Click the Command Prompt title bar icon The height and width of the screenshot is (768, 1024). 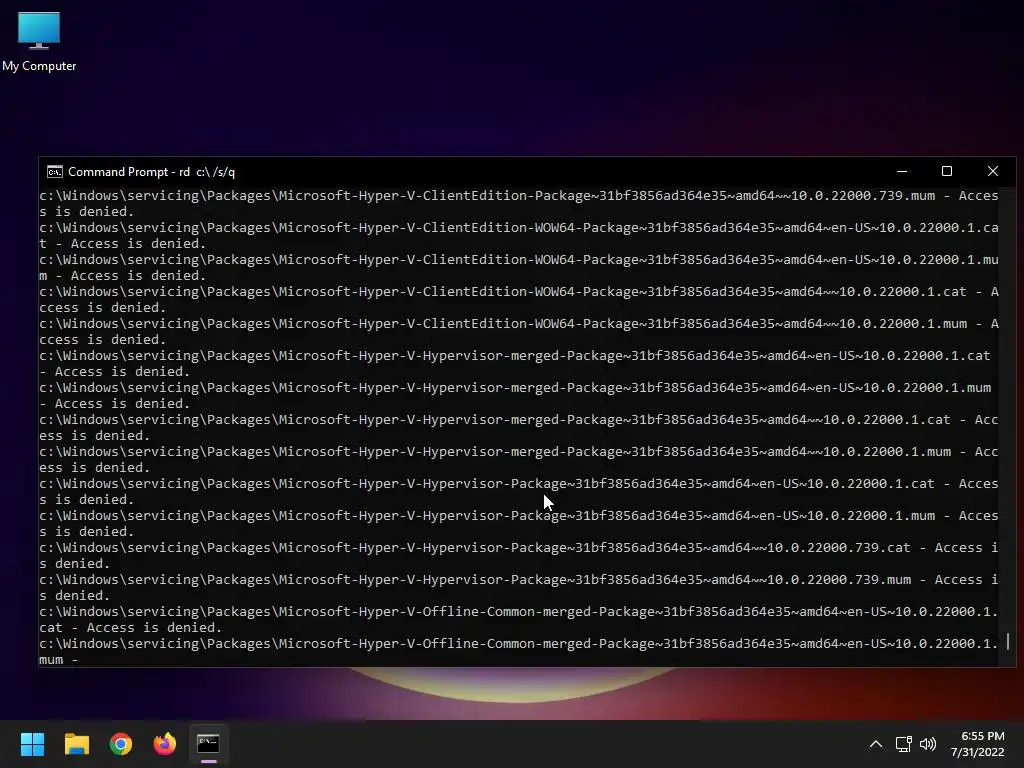(55, 172)
